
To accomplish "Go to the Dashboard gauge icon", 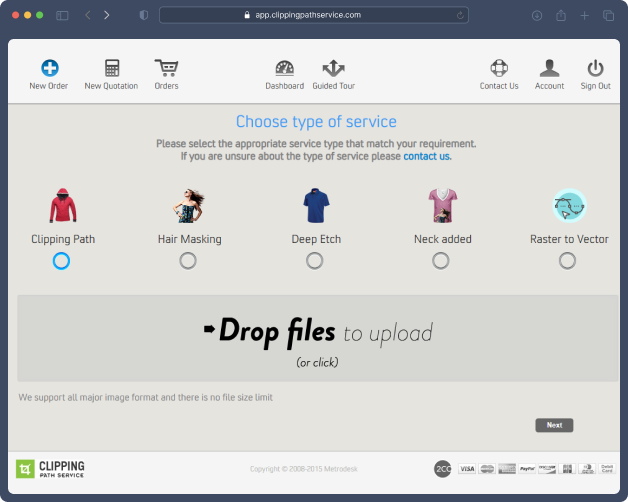I will click(x=284, y=69).
